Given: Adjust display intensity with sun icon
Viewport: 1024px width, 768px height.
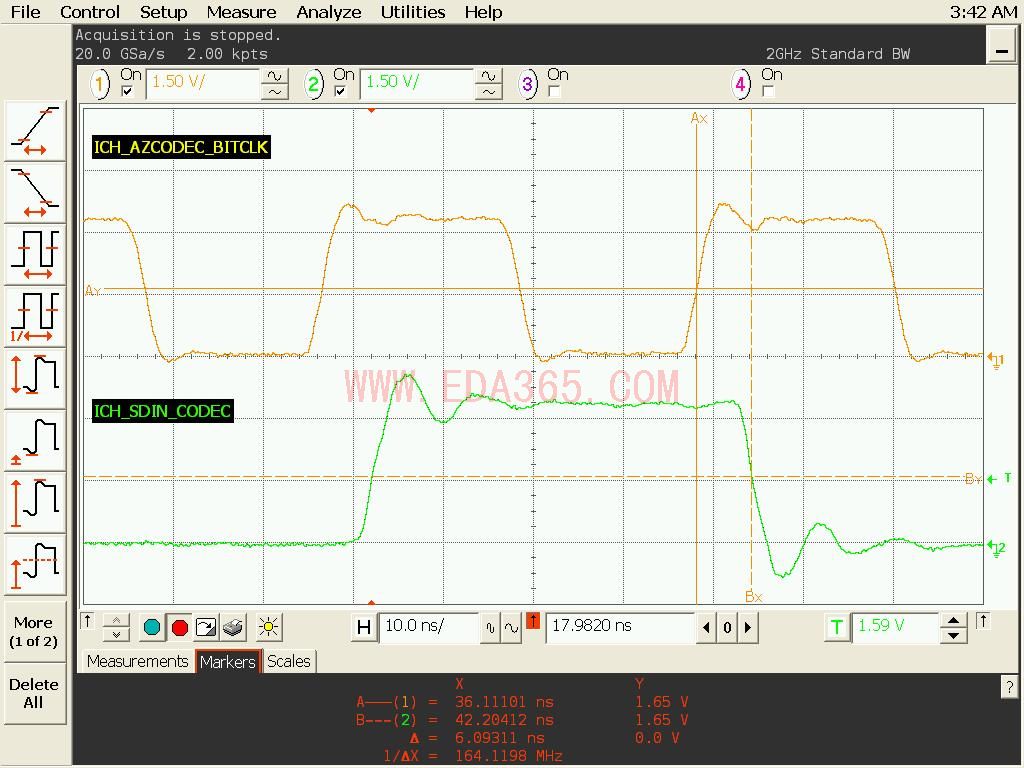Looking at the screenshot, I should tap(268, 628).
